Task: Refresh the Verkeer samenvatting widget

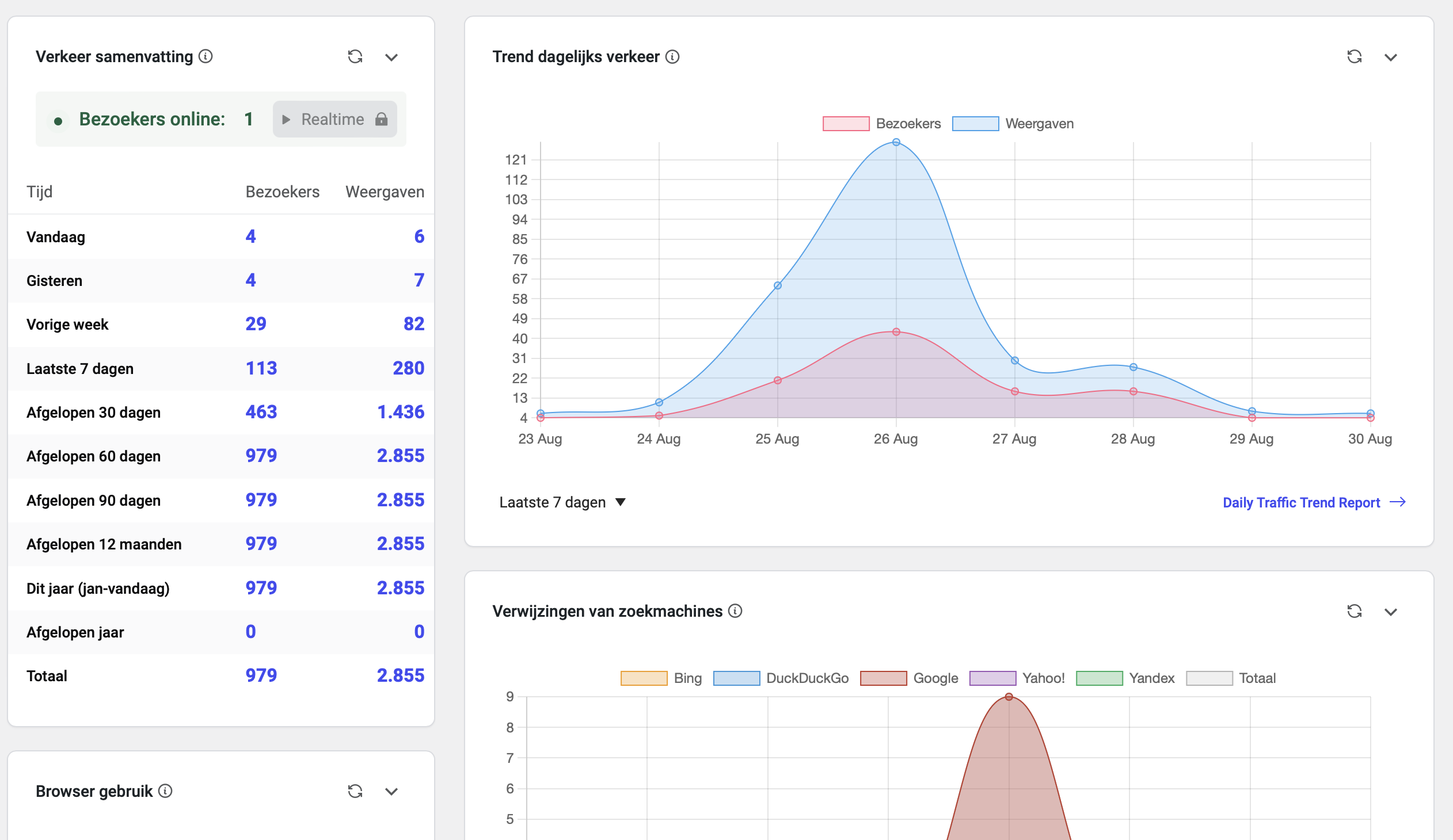Action: [x=355, y=56]
